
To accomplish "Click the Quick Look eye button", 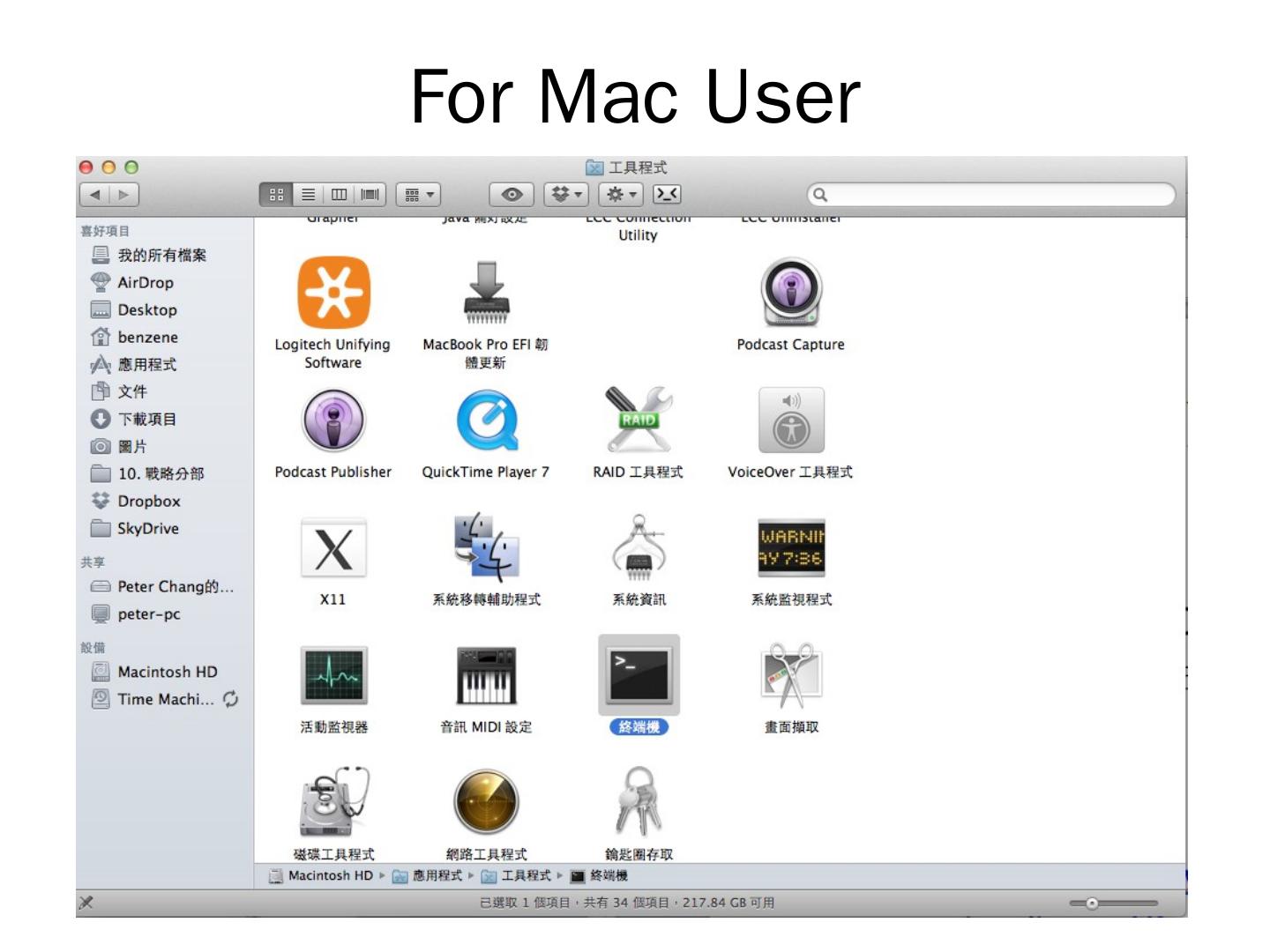I will (x=512, y=195).
